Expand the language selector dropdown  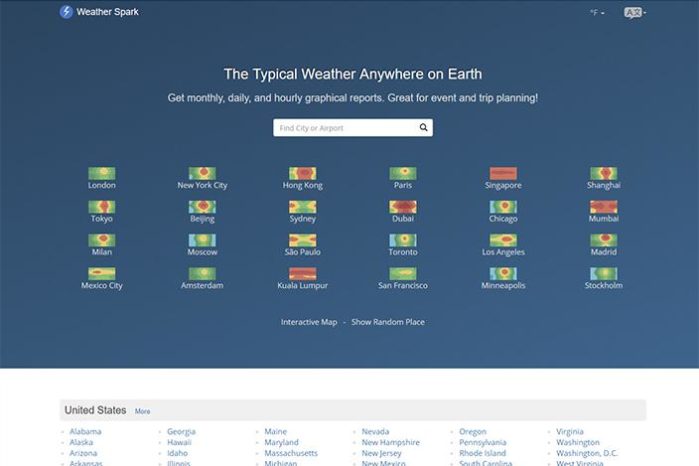[x=634, y=13]
